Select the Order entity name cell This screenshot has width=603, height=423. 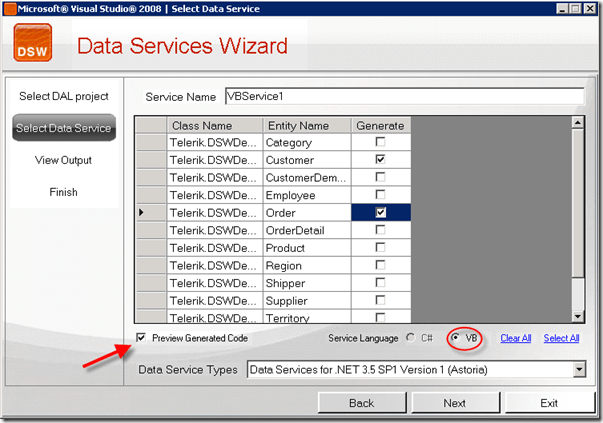[x=307, y=213]
